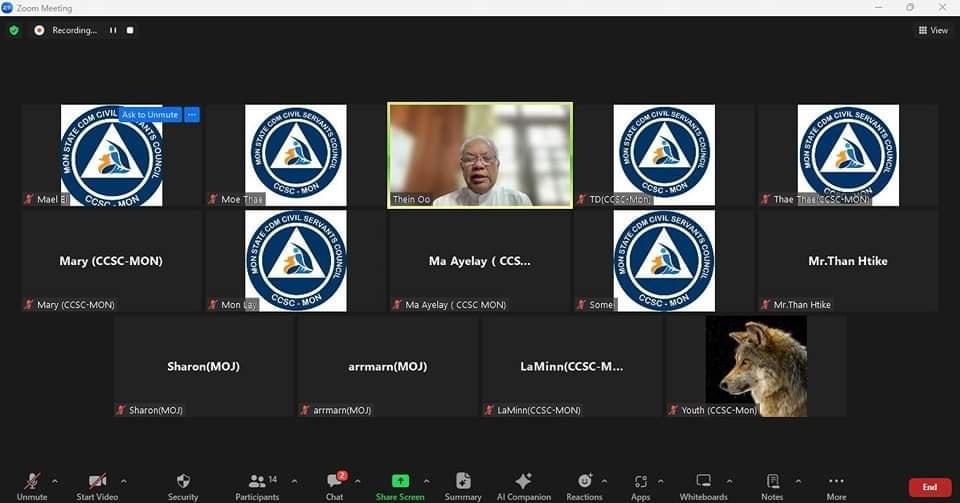Click the red End meeting button
Screen dimensions: 960x503
(929, 487)
